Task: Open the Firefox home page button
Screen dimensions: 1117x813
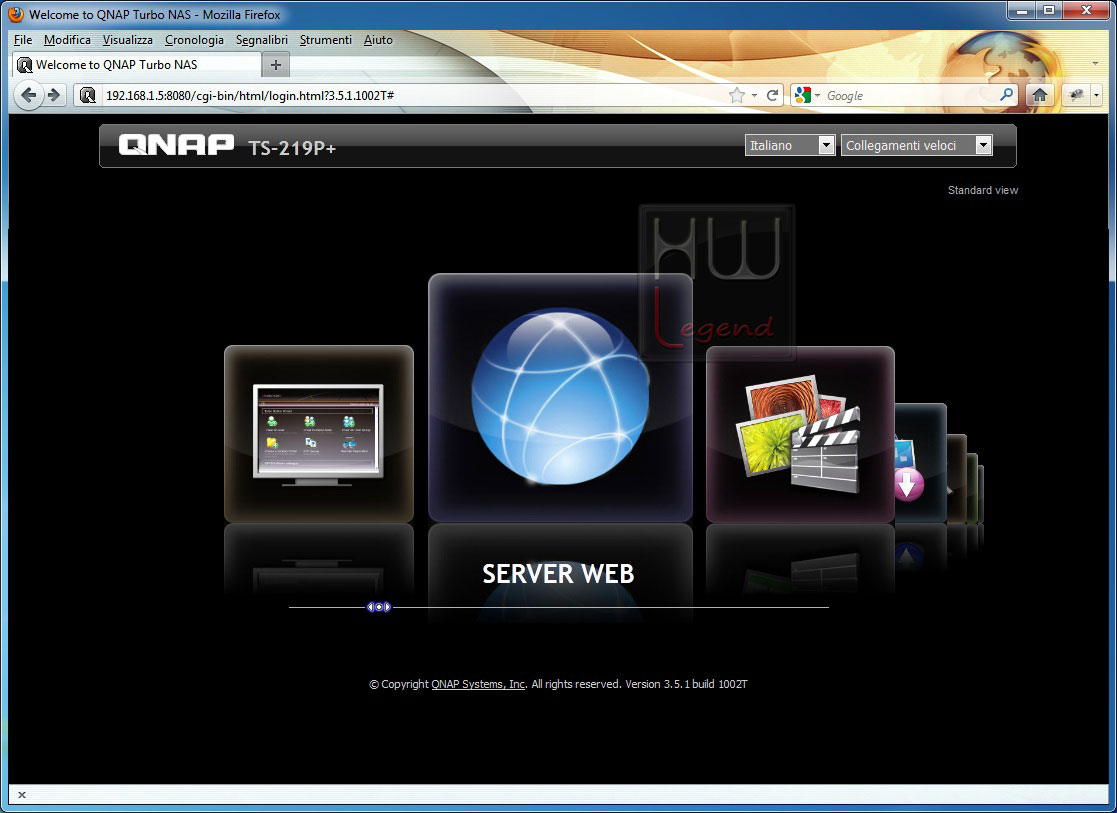Action: coord(1039,95)
